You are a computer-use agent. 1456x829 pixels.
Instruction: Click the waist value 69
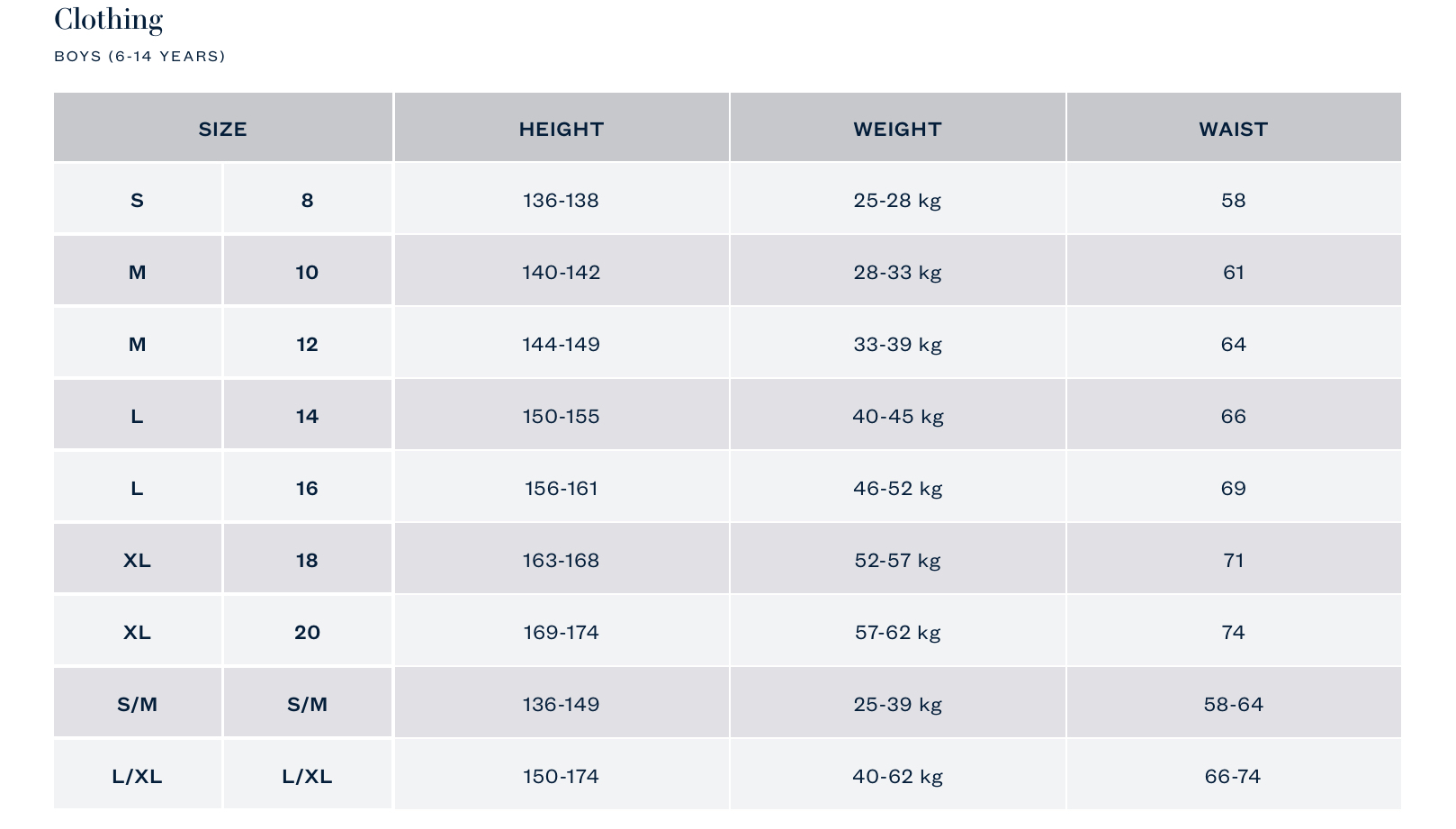(x=1233, y=488)
